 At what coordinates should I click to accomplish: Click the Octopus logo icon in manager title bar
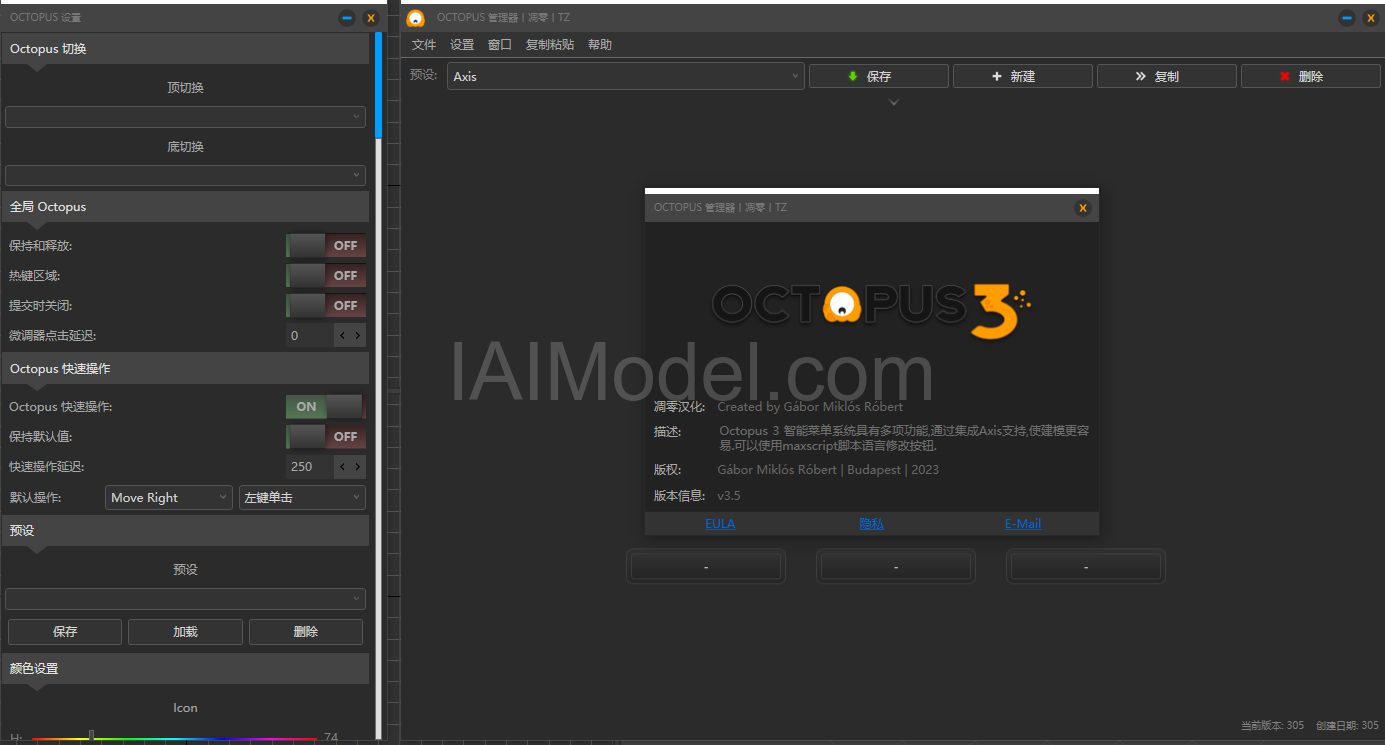pos(416,18)
